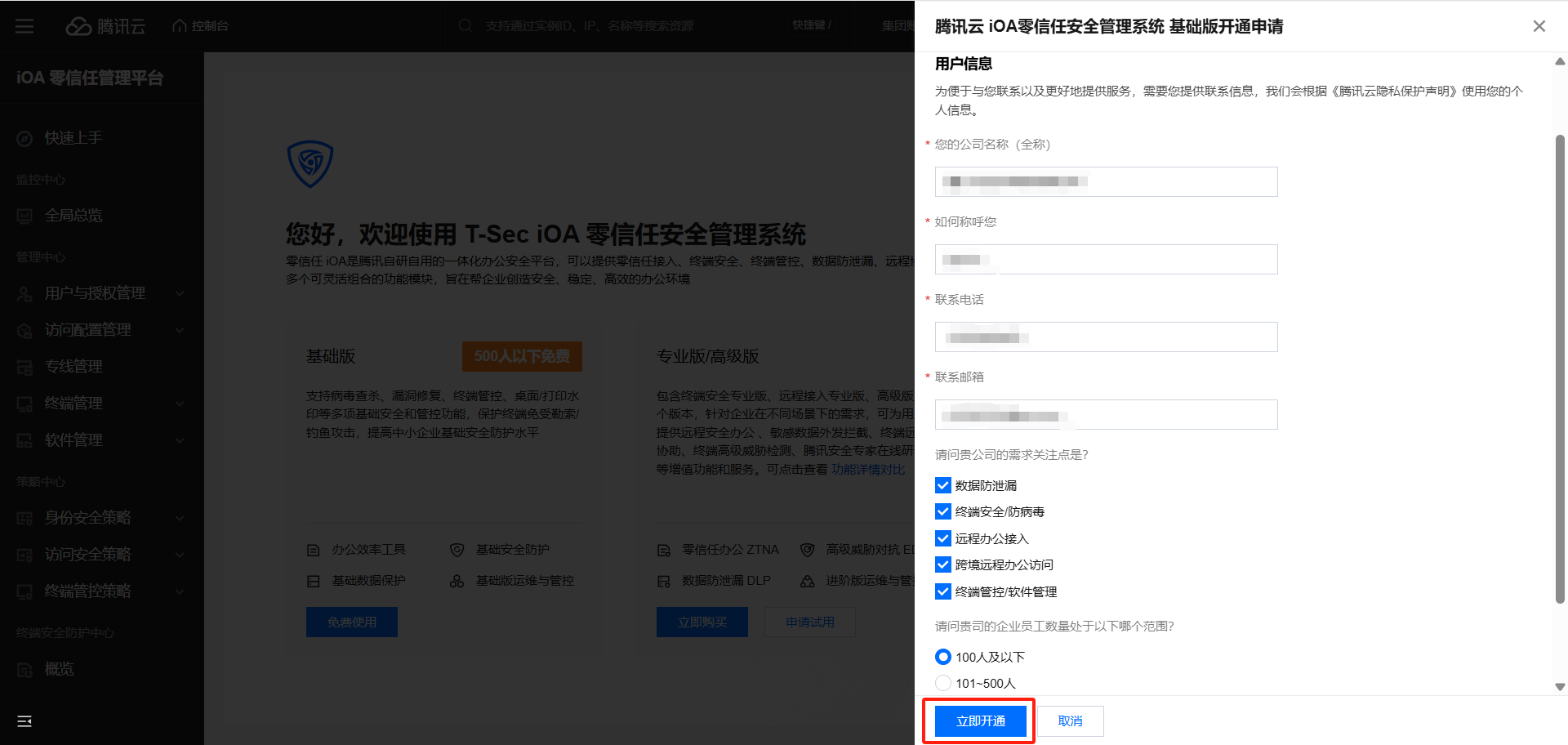Click the scrollbar down arrow in dialog

point(1560,687)
